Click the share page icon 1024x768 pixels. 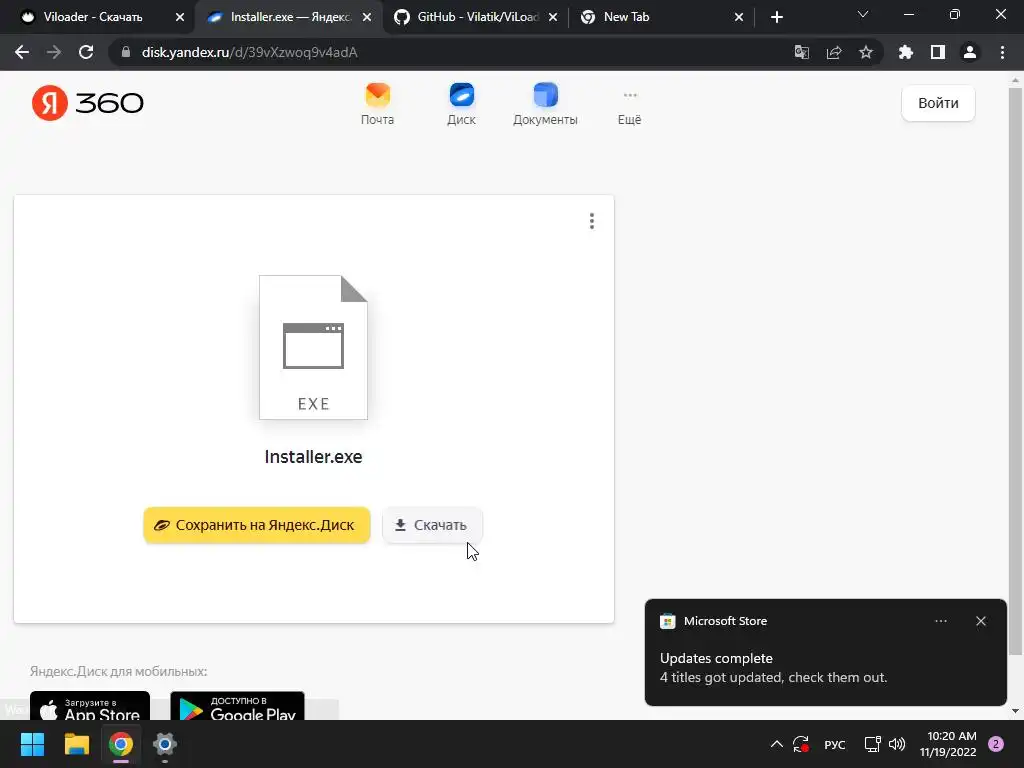click(834, 52)
